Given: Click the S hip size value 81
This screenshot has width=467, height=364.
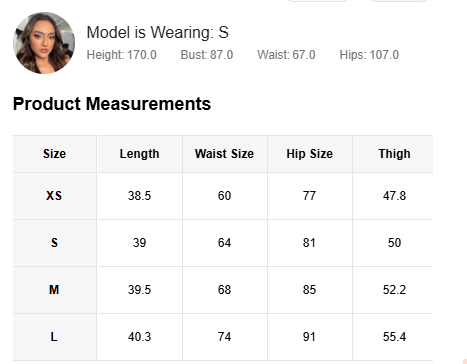Looking at the screenshot, I should [x=309, y=243].
